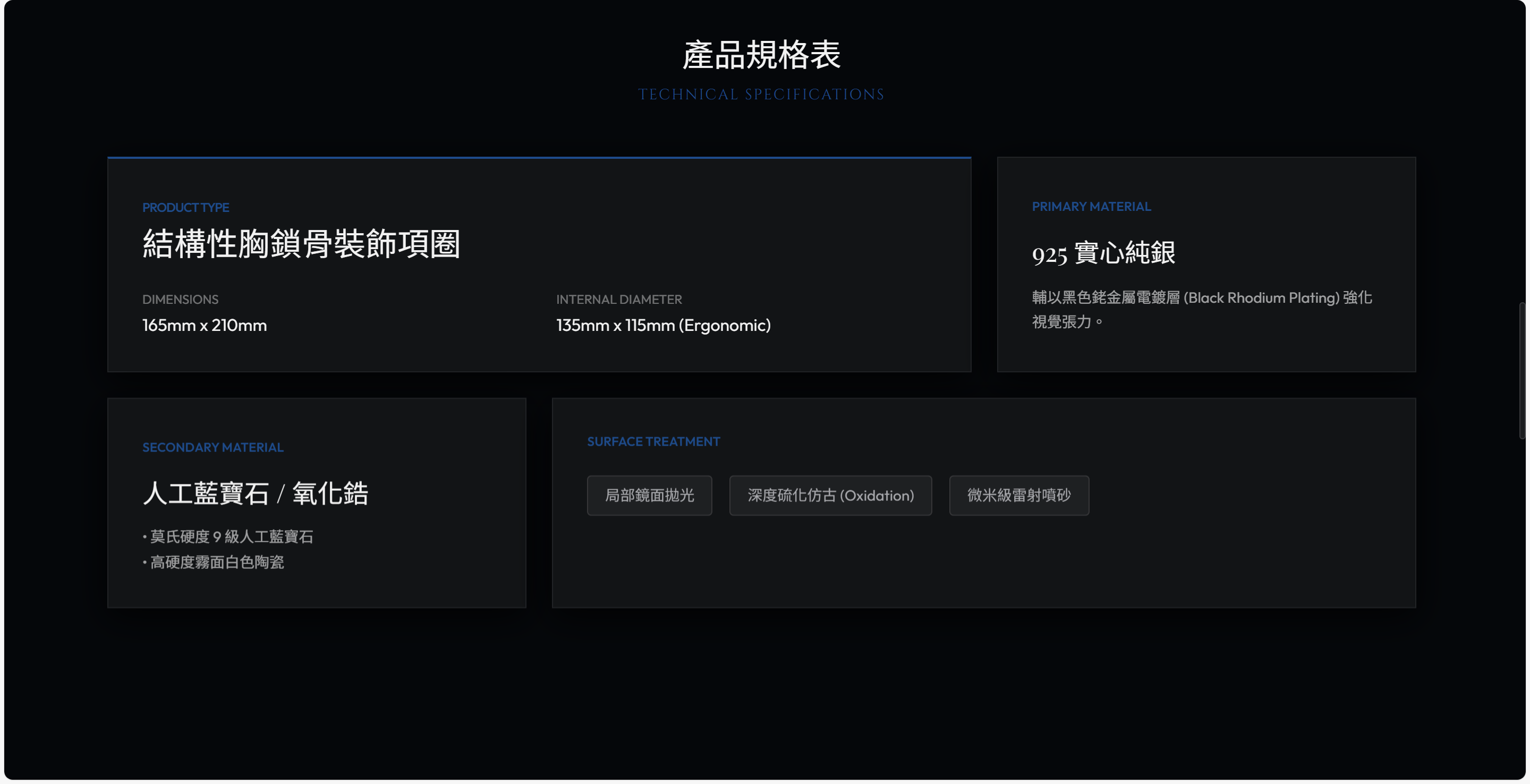
Task: Click the INTERNAL DIAMETER label
Action: (x=619, y=300)
